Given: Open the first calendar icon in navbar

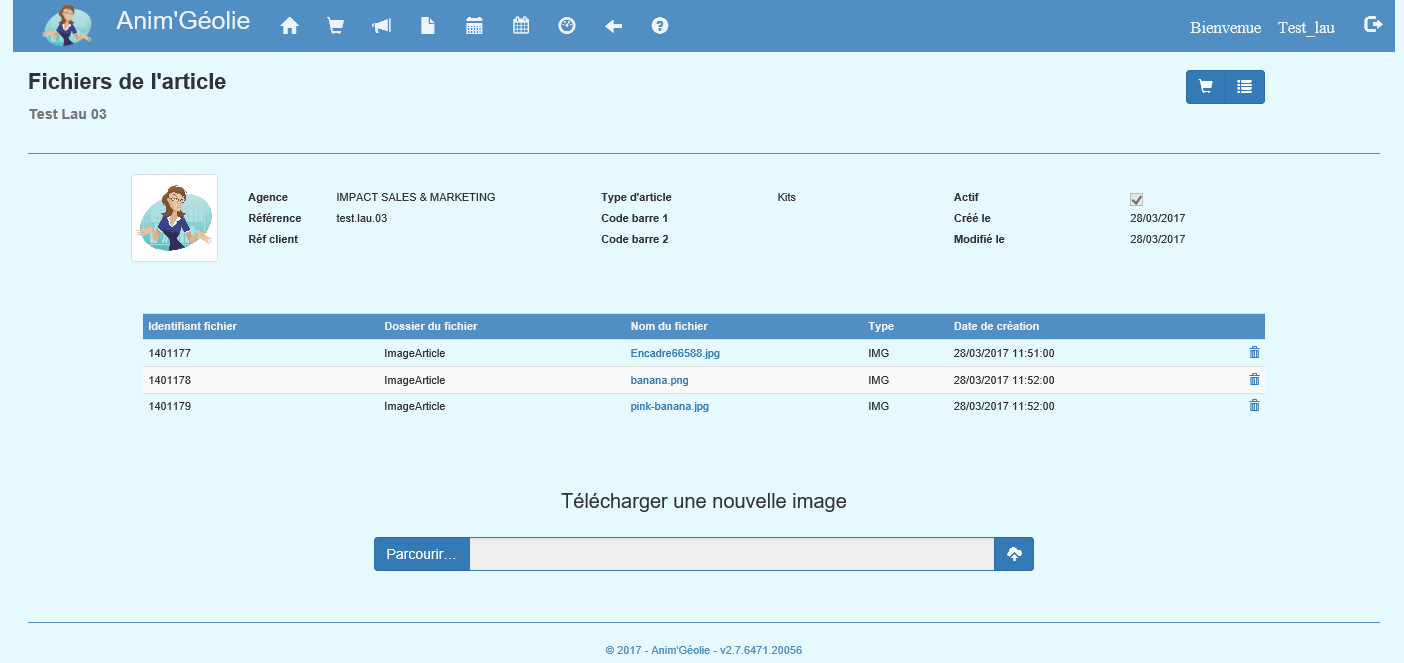Looking at the screenshot, I should 475,26.
